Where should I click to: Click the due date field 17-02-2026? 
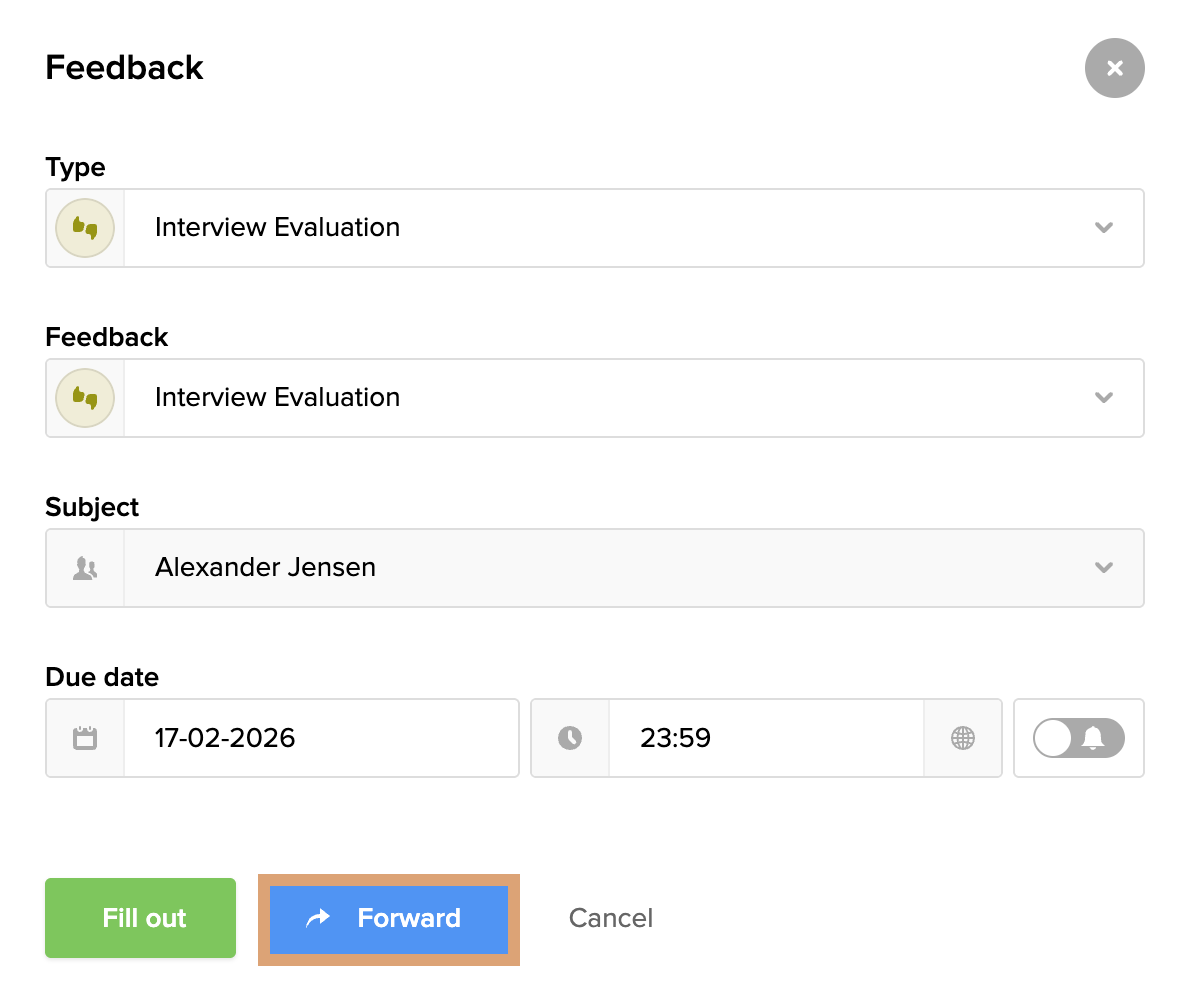coord(320,738)
